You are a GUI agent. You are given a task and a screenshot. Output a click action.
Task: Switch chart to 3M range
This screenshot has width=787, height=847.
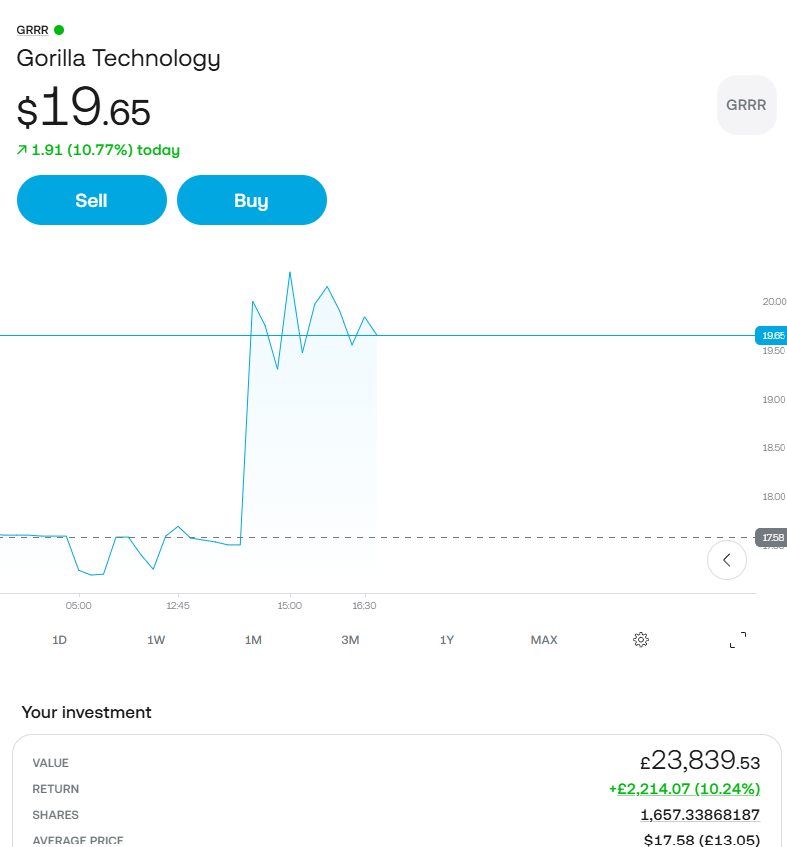[x=350, y=640]
